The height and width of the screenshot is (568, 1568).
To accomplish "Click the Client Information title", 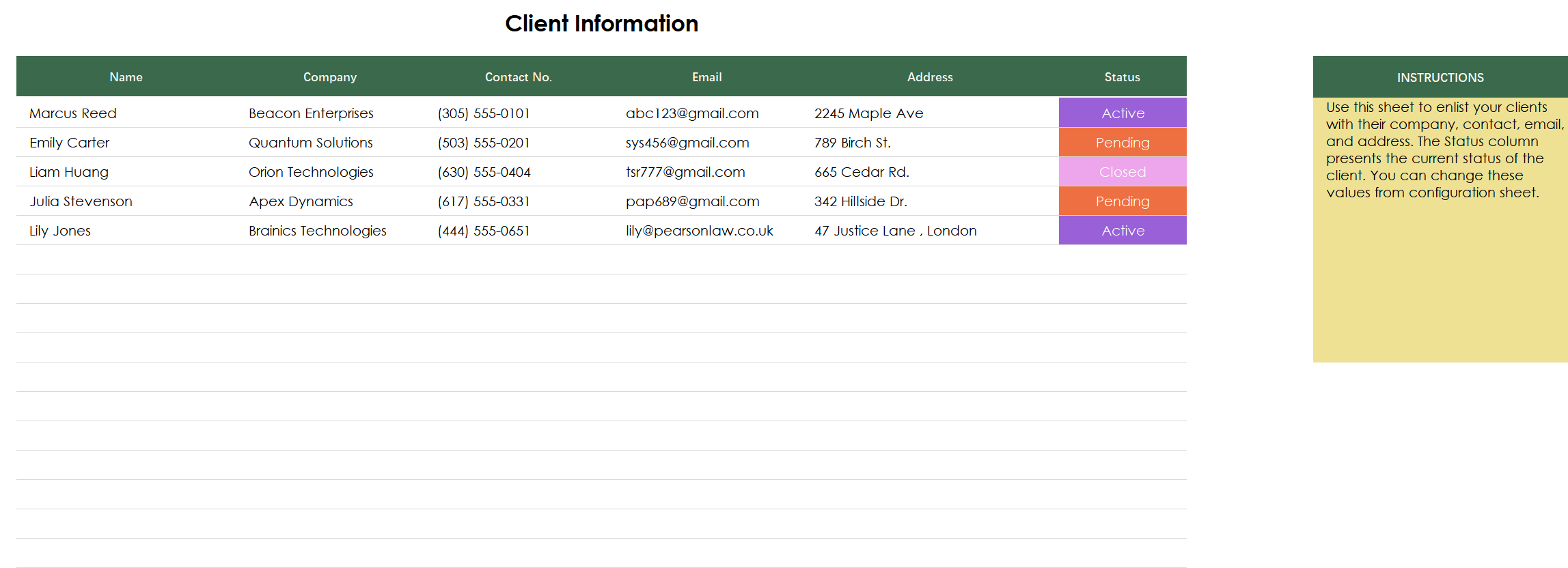I will click(x=601, y=24).
